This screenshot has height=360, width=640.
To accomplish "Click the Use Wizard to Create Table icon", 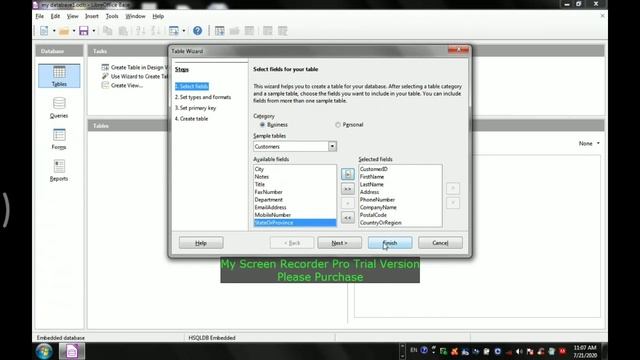I will (x=105, y=76).
